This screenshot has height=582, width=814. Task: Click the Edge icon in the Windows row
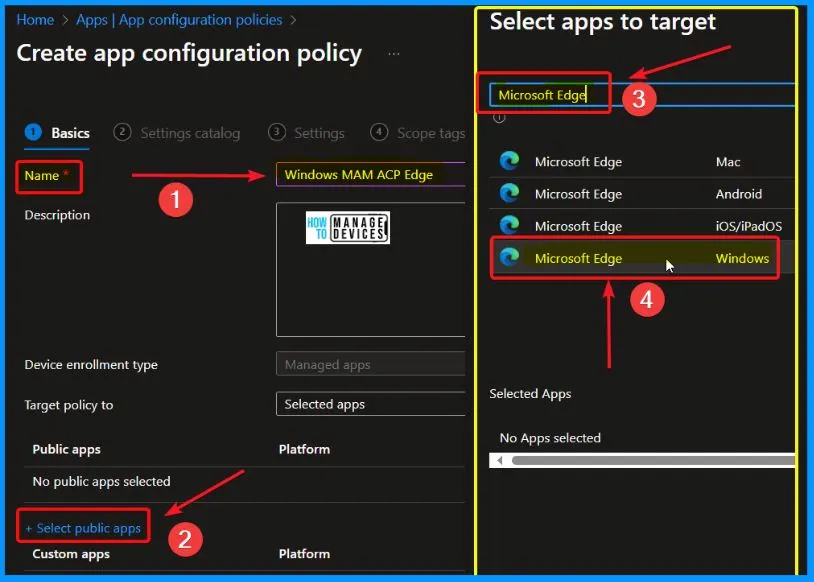509,257
